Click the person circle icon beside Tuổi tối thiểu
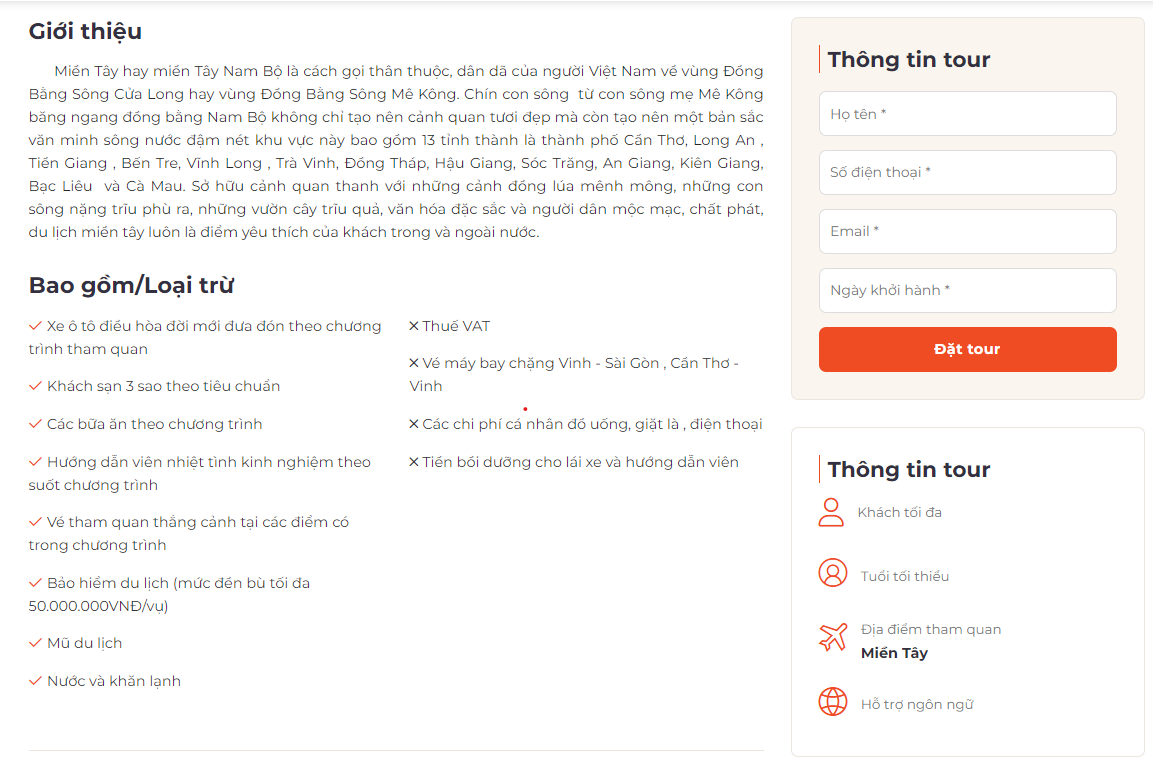This screenshot has width=1153, height=757. (831, 575)
